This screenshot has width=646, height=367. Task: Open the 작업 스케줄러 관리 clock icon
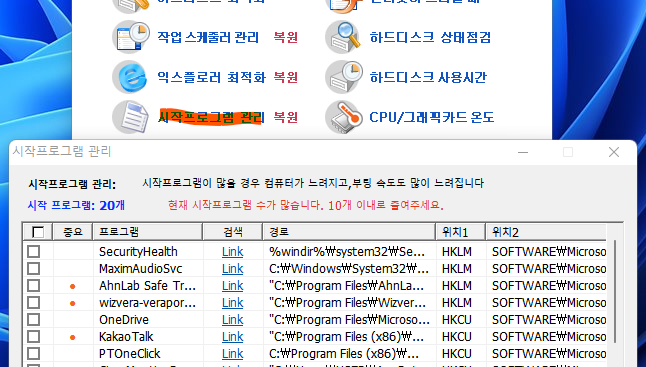pos(131,37)
